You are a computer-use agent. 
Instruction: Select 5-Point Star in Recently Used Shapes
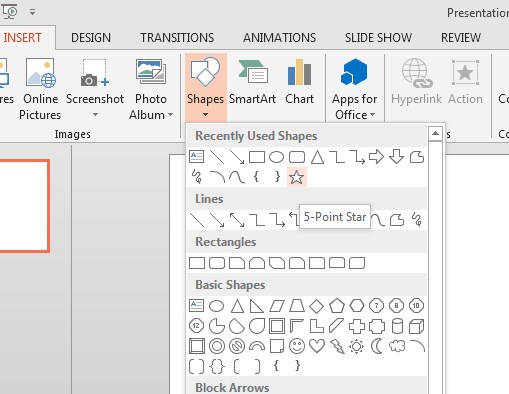click(297, 177)
